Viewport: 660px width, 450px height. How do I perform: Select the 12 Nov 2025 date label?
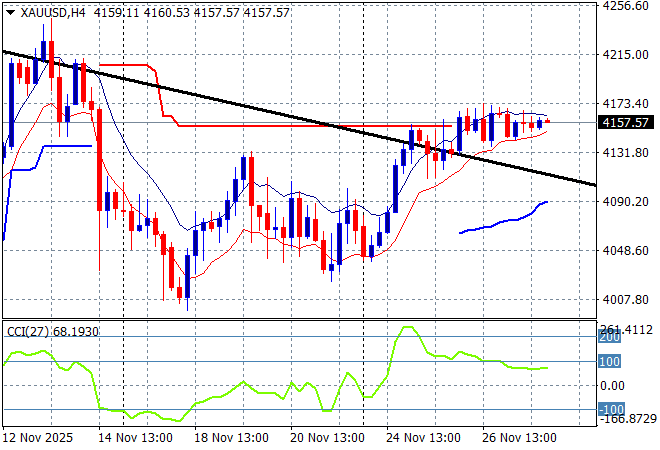pyautogui.click(x=38, y=438)
